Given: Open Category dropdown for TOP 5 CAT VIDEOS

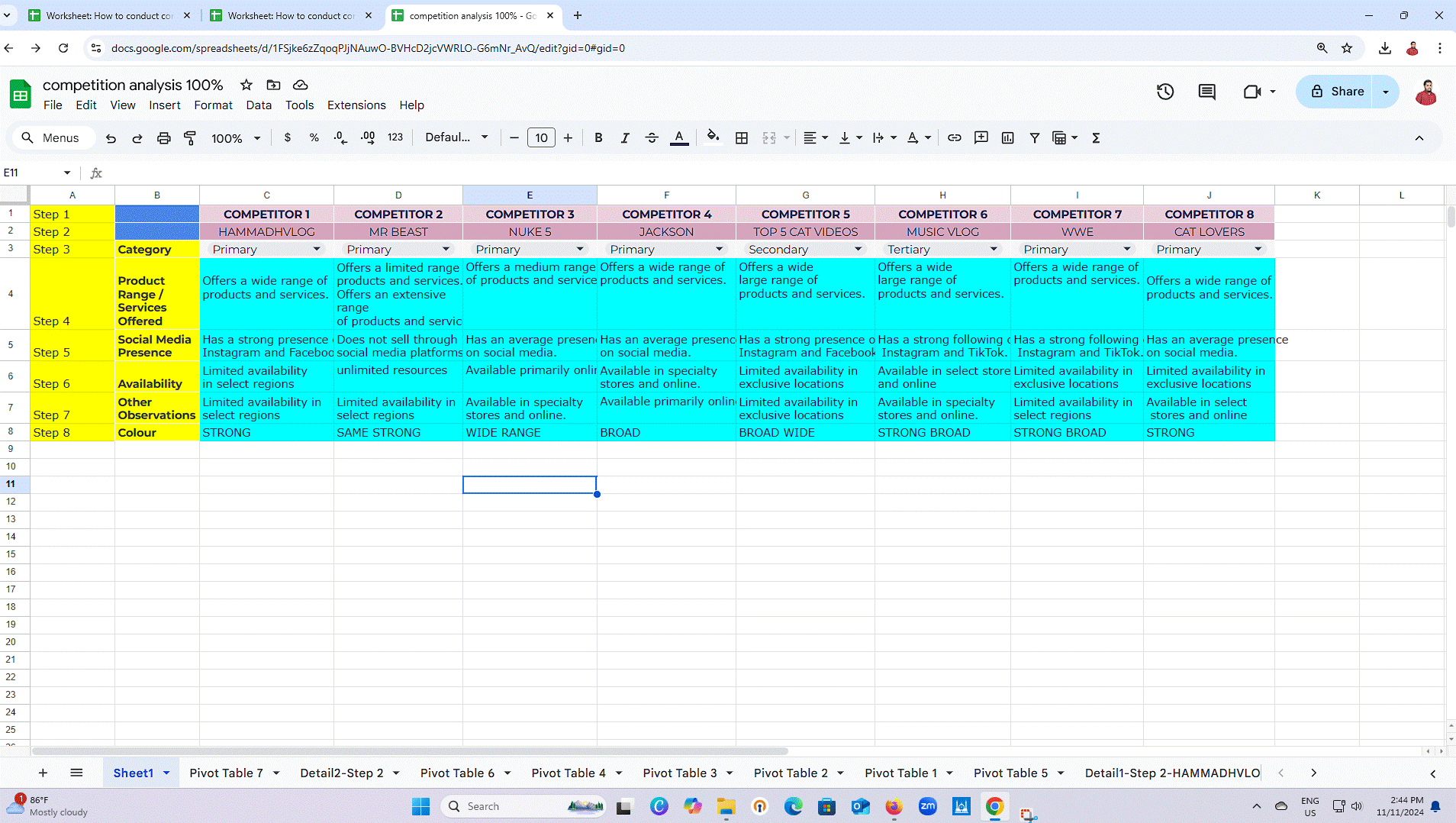Looking at the screenshot, I should pos(858,250).
